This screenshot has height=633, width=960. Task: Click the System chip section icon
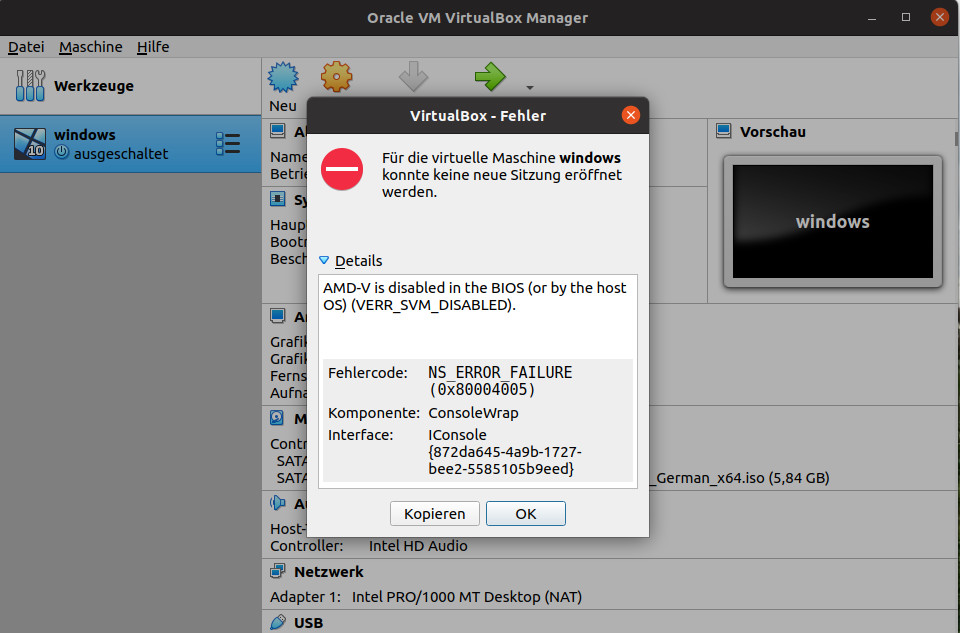[x=277, y=199]
